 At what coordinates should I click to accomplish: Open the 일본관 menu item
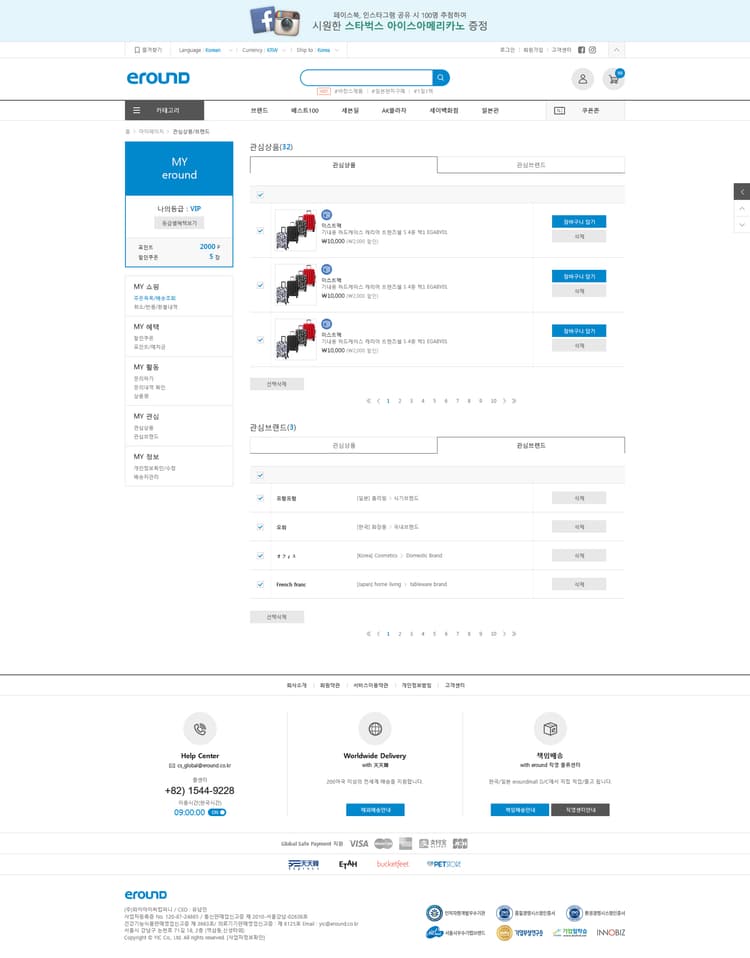(490, 111)
